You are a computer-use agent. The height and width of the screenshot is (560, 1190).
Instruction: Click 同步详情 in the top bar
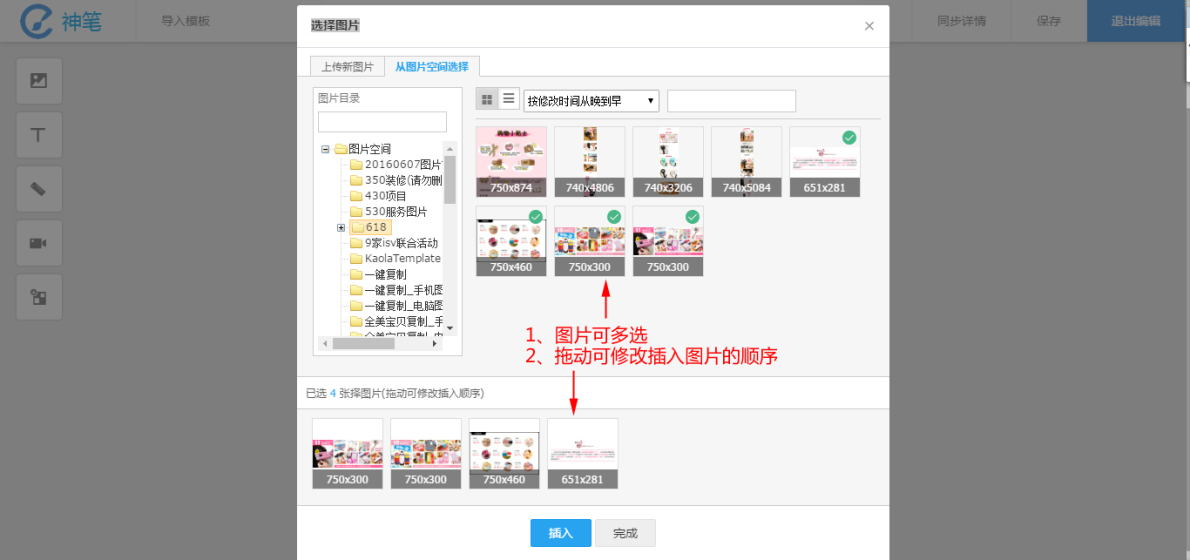coord(962,20)
